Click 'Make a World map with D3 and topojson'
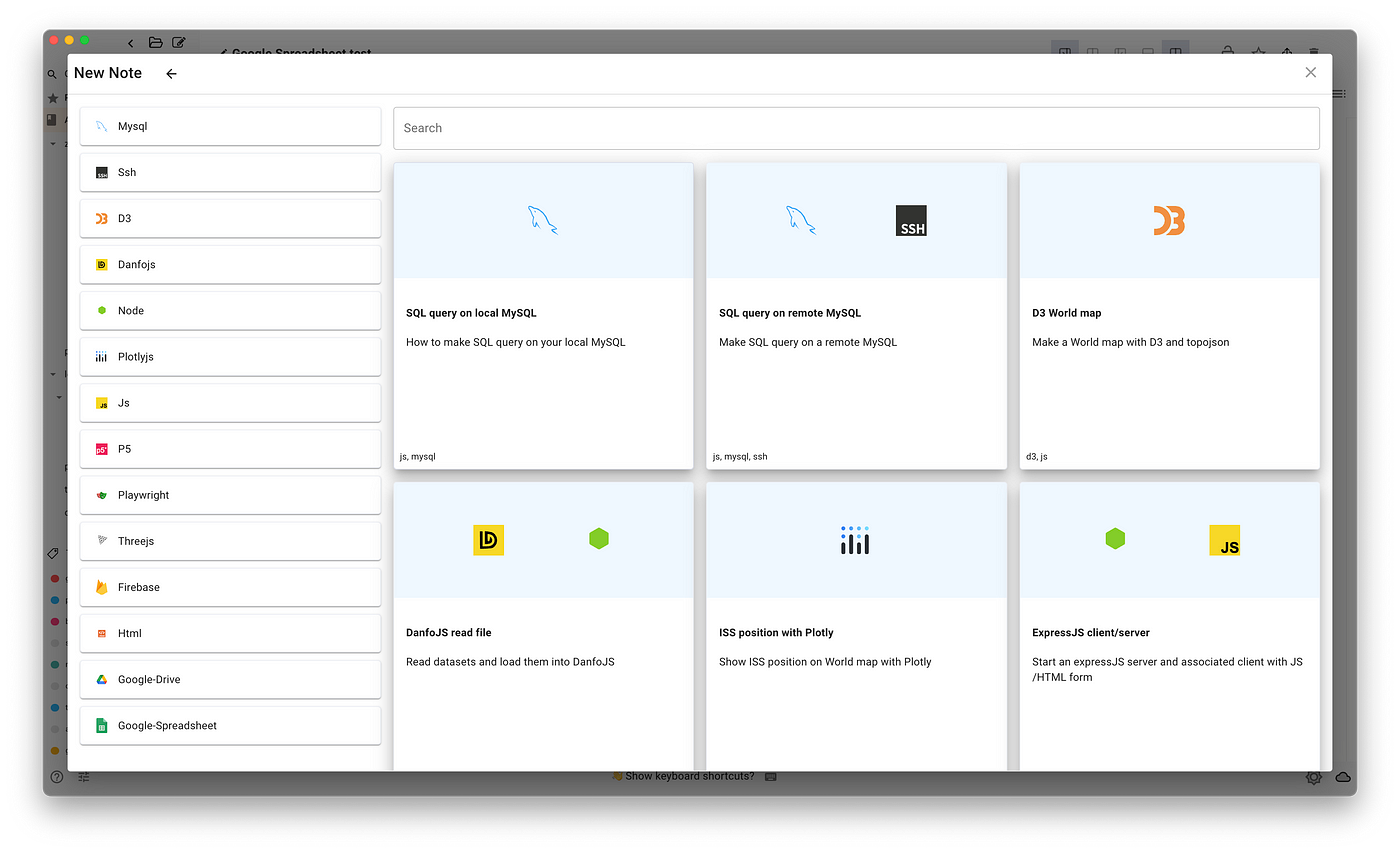This screenshot has width=1400, height=853. [x=1131, y=342]
